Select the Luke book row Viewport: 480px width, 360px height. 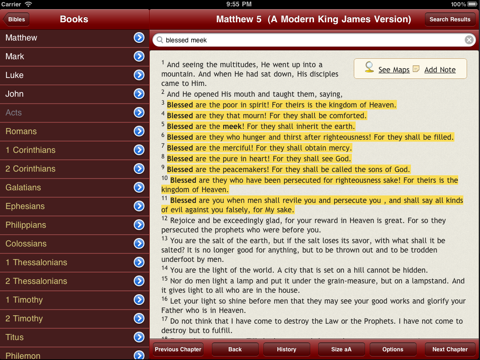point(74,75)
